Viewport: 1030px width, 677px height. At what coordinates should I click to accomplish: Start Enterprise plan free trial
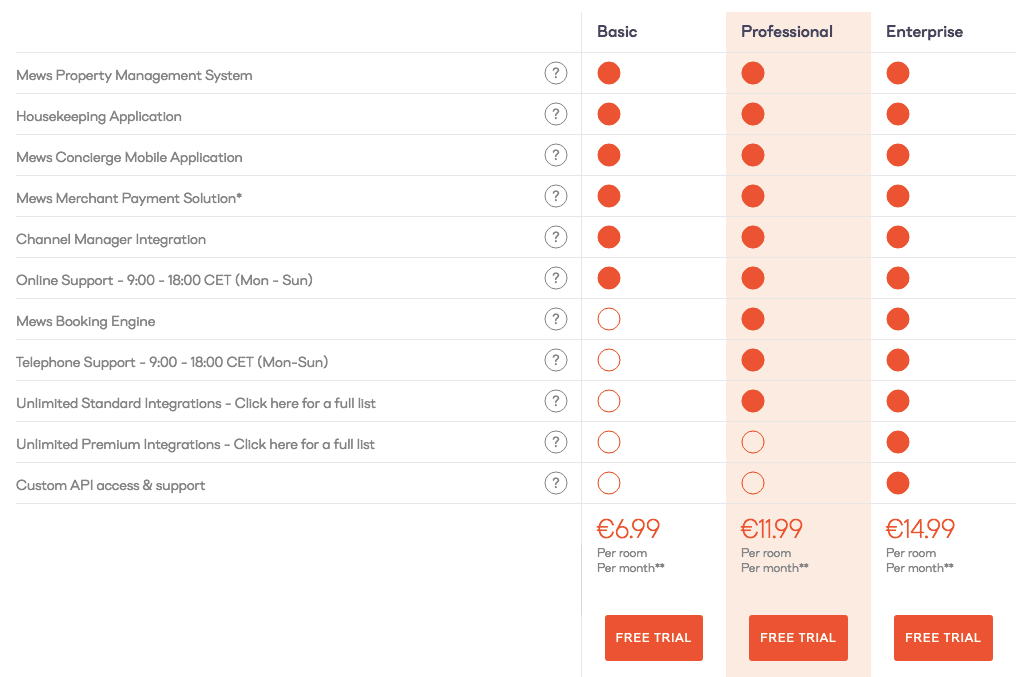pos(943,638)
